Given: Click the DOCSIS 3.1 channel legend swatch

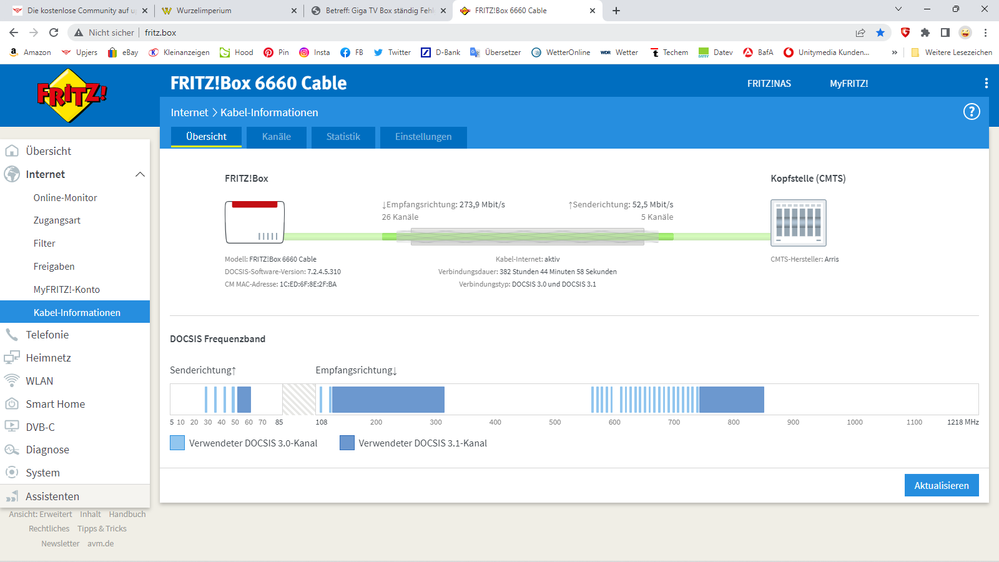Looking at the screenshot, I should 347,443.
